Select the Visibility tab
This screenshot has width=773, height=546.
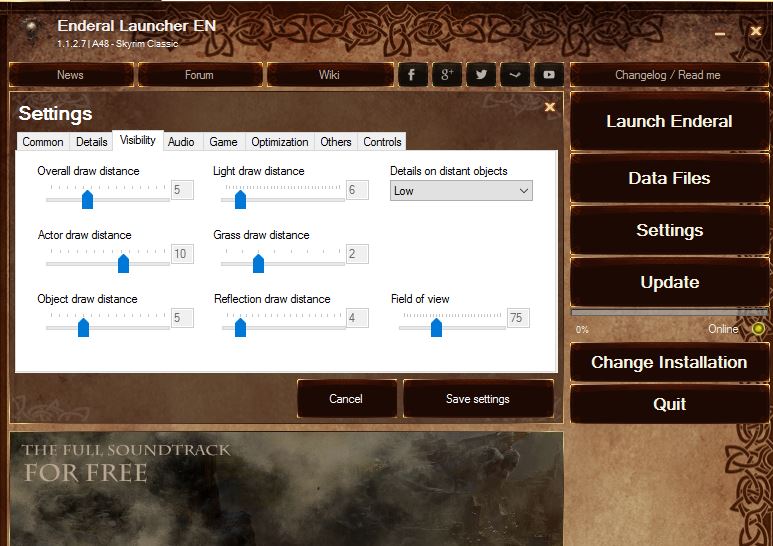click(x=138, y=140)
